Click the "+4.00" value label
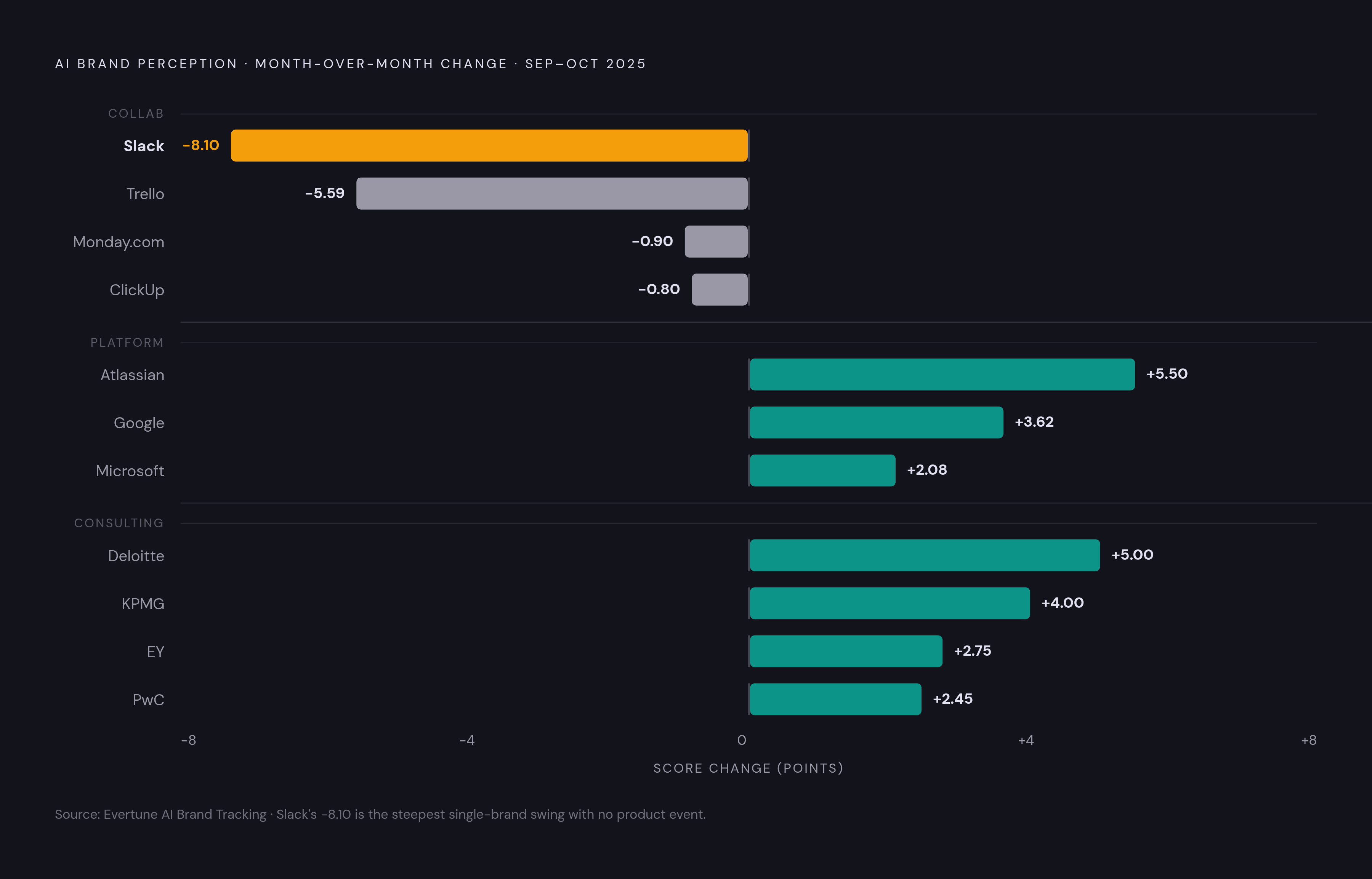Viewport: 1372px width, 879px height. pos(1063,603)
